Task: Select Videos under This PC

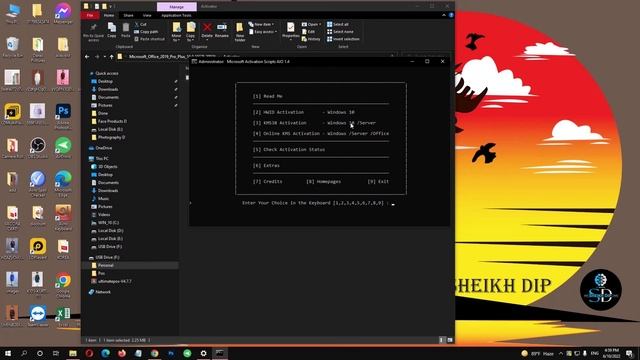Action: tap(104, 215)
